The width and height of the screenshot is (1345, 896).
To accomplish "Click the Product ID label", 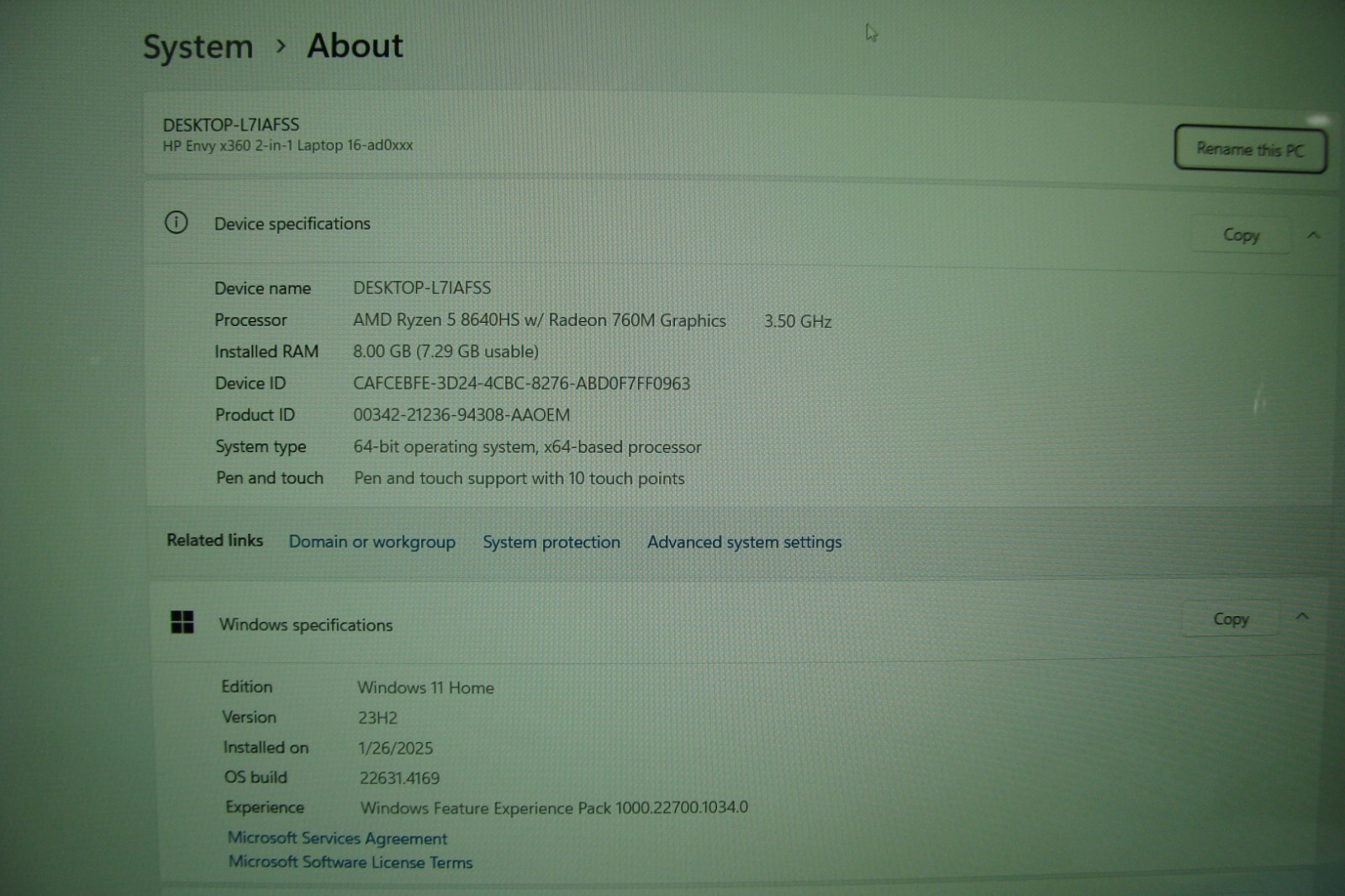I will point(255,414).
